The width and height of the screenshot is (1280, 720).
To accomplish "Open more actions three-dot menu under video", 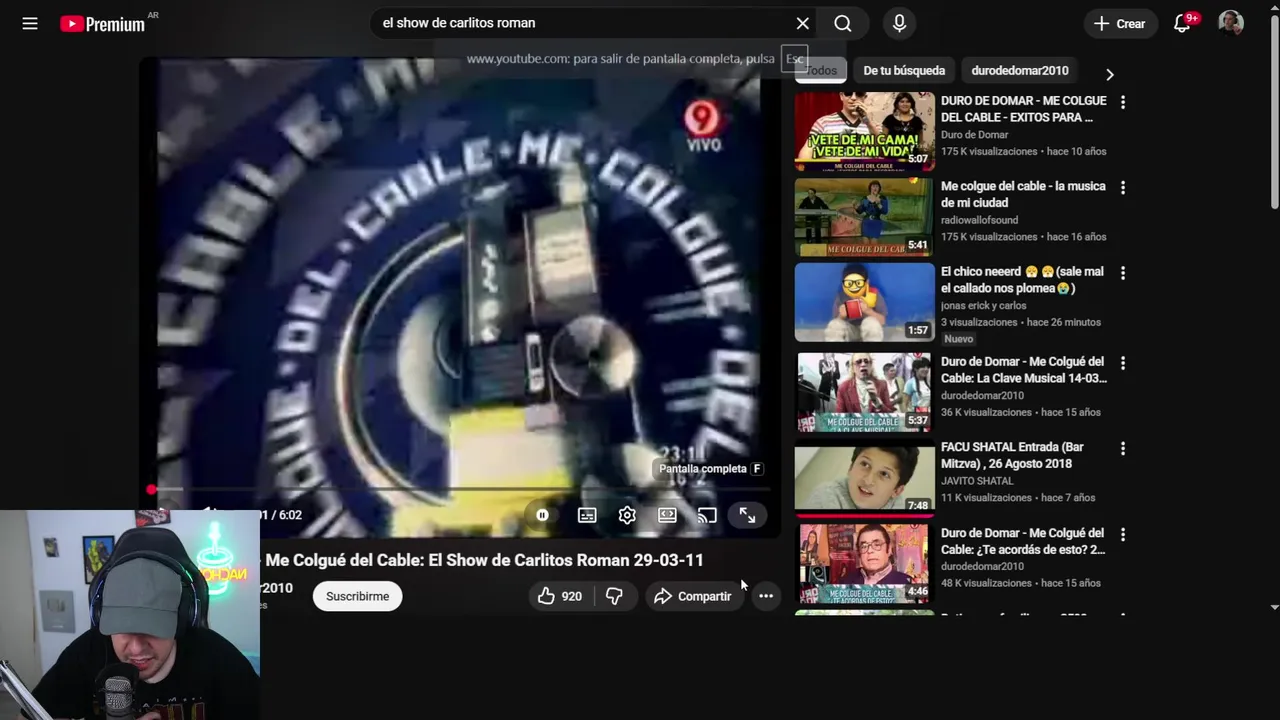I will click(766, 596).
